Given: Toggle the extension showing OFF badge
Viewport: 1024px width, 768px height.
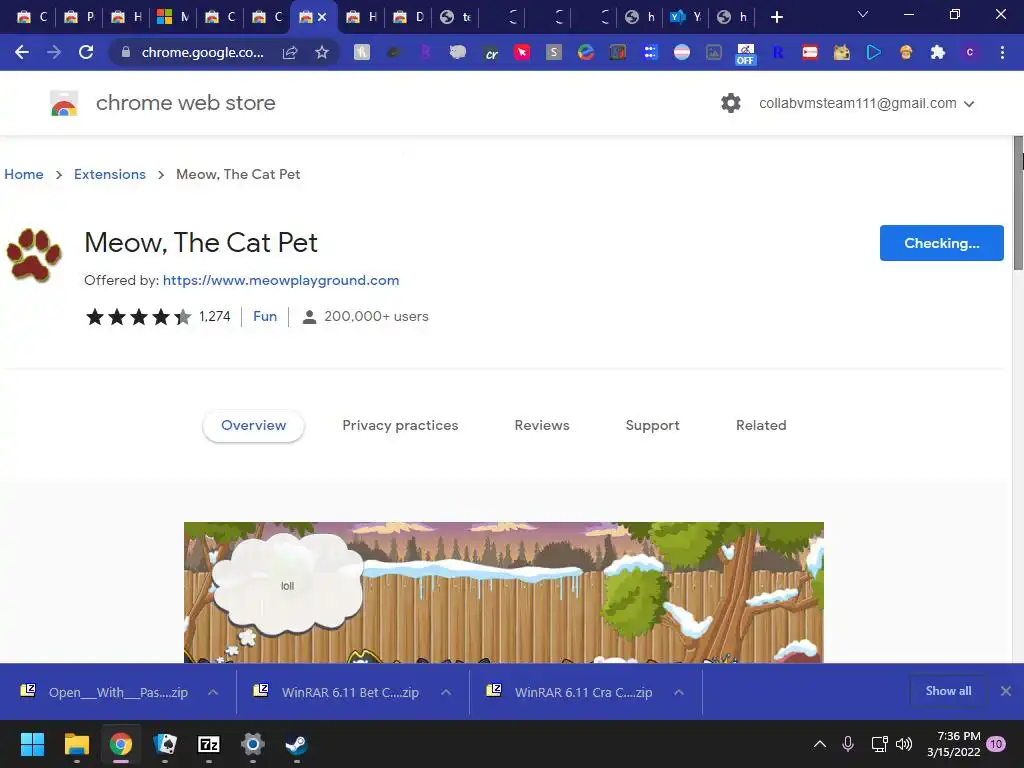Looking at the screenshot, I should pos(745,54).
